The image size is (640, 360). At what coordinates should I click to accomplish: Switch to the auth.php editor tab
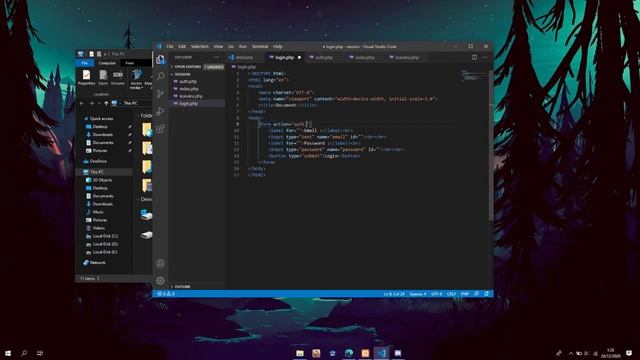324,58
